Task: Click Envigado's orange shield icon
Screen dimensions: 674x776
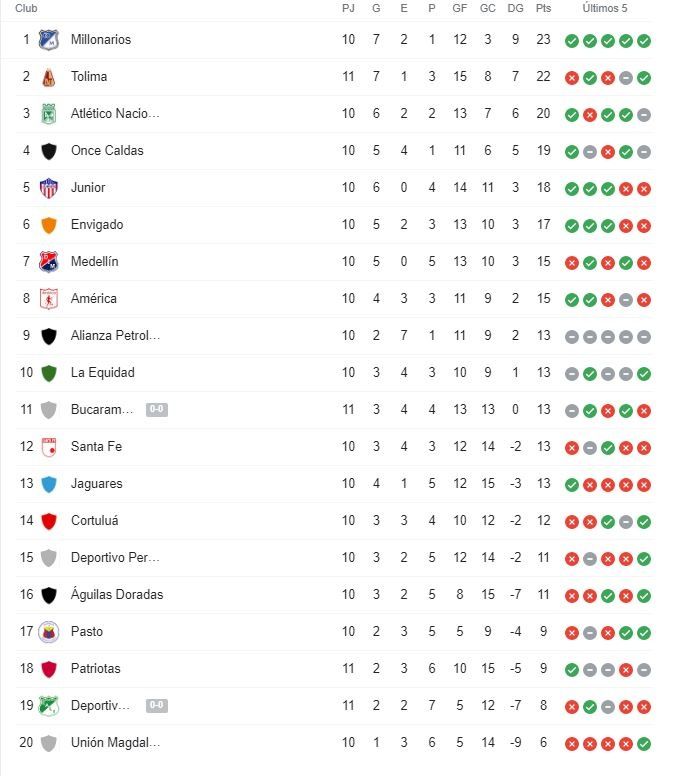Action: pyautogui.click(x=48, y=225)
